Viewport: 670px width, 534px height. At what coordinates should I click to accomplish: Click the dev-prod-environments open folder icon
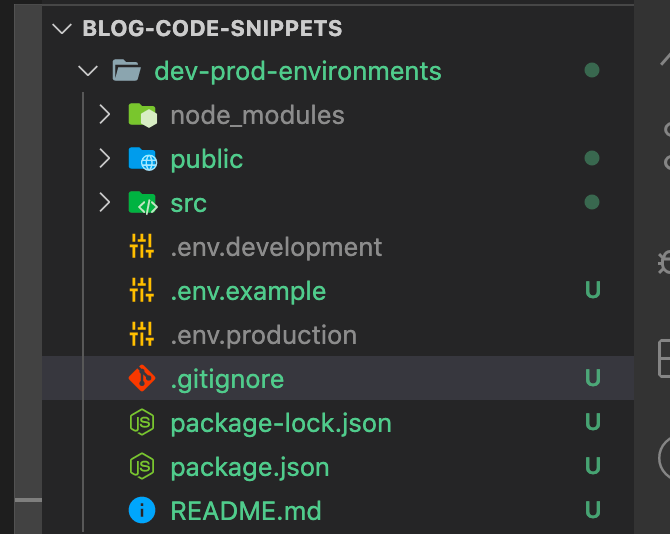pyautogui.click(x=126, y=70)
